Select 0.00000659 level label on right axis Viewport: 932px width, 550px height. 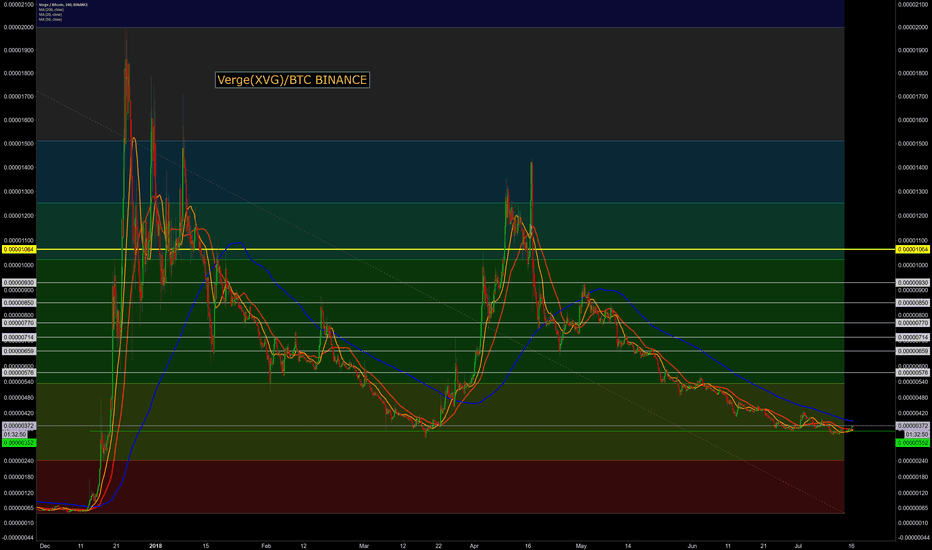(x=912, y=351)
